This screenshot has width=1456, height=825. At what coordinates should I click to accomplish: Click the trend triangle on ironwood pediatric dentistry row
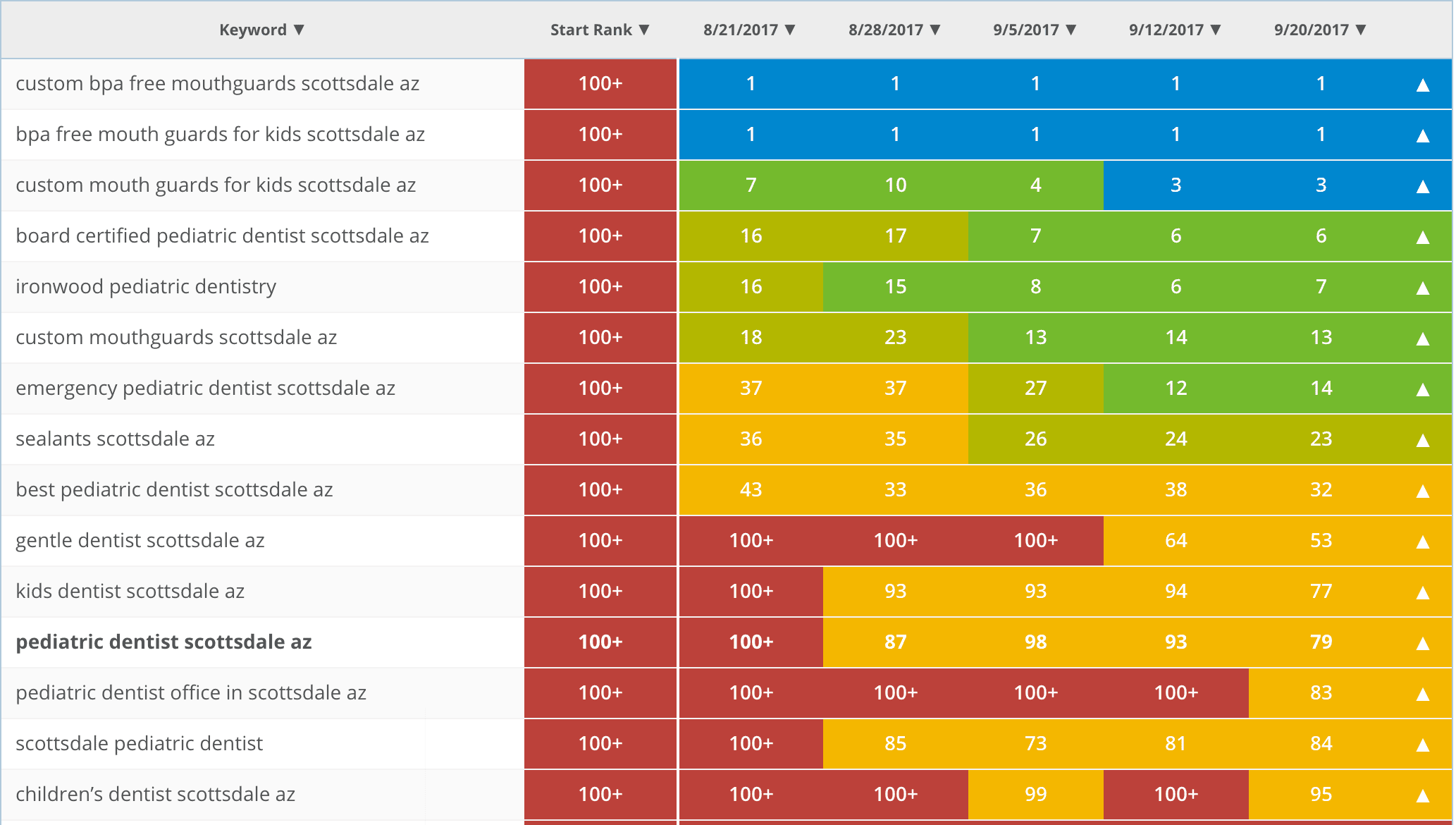pos(1423,287)
